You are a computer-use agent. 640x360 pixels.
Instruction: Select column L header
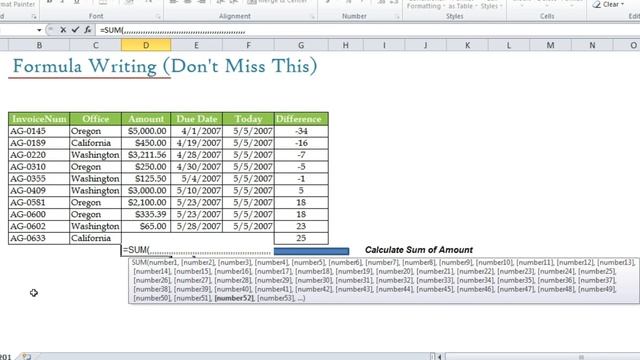pos(509,45)
